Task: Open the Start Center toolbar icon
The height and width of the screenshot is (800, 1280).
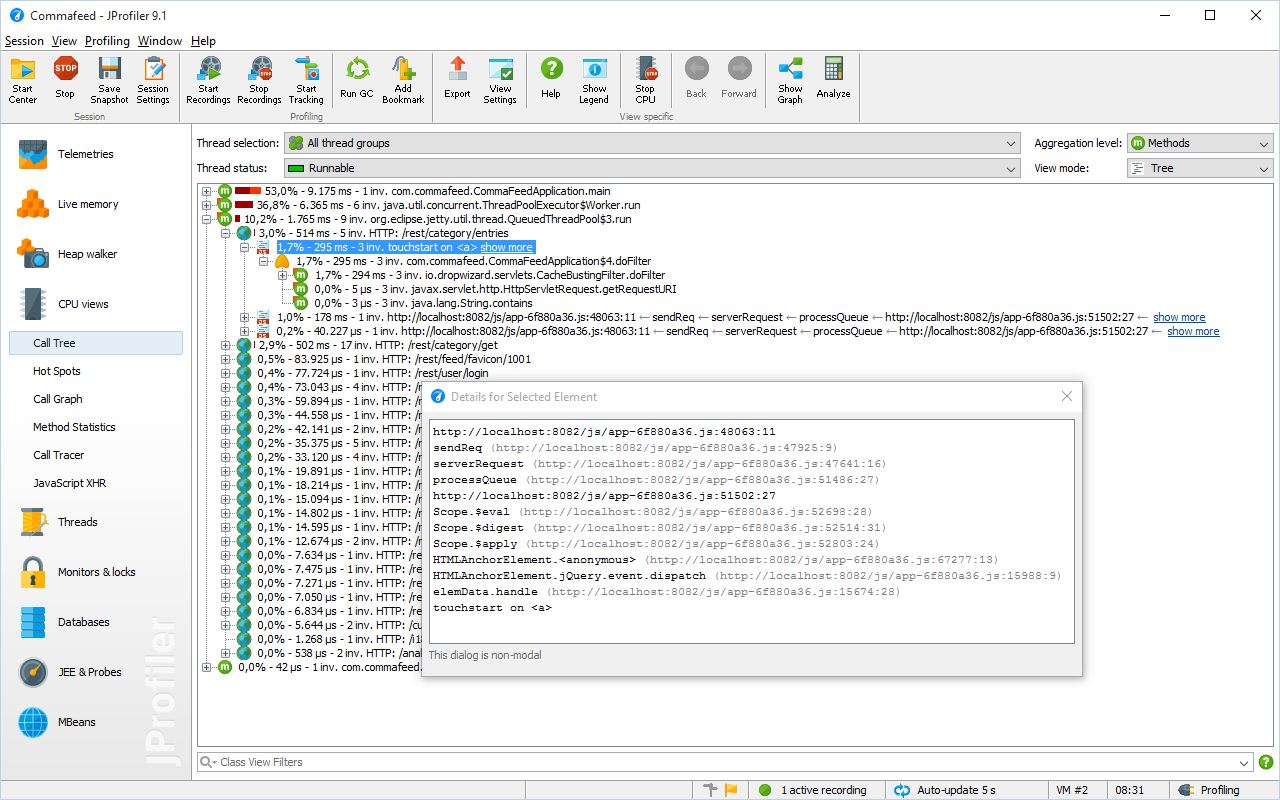Action: (x=22, y=80)
